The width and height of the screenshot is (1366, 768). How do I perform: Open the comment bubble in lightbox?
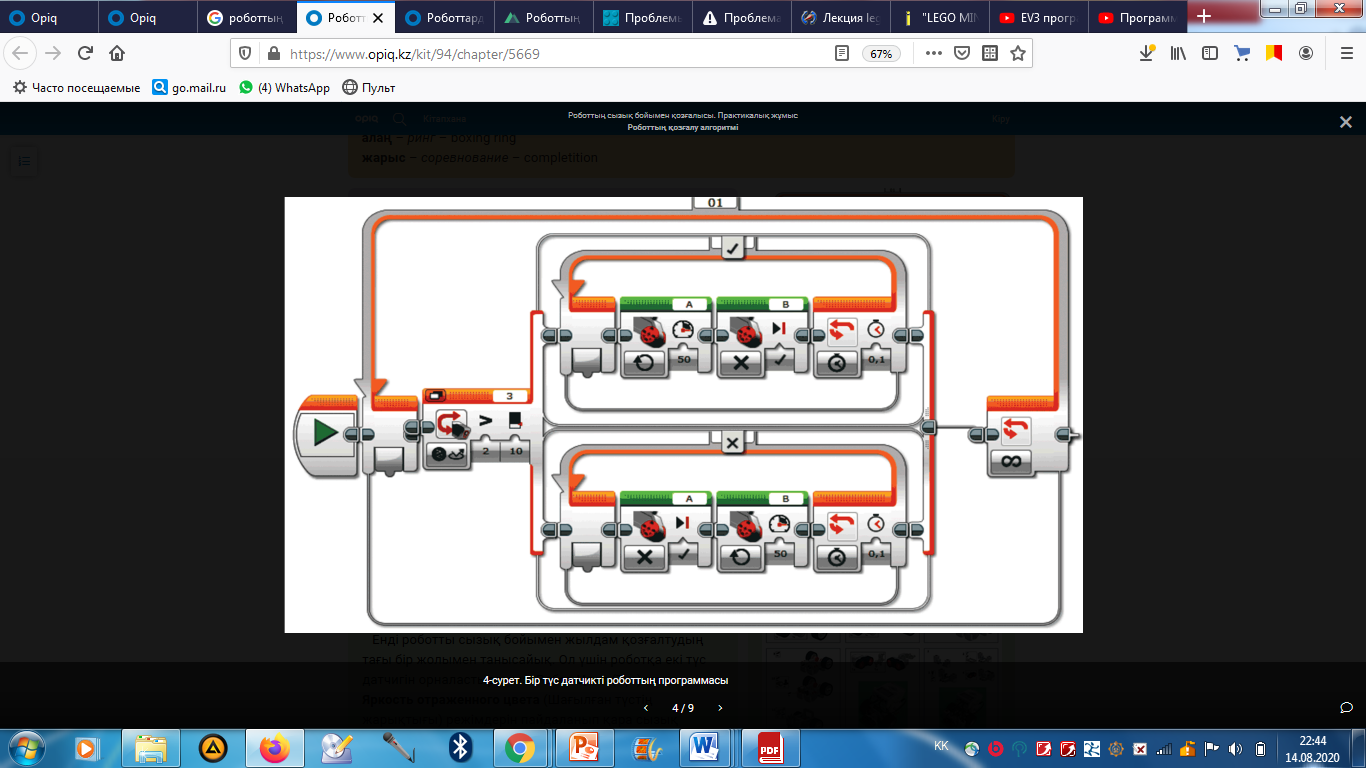pyautogui.click(x=1346, y=708)
